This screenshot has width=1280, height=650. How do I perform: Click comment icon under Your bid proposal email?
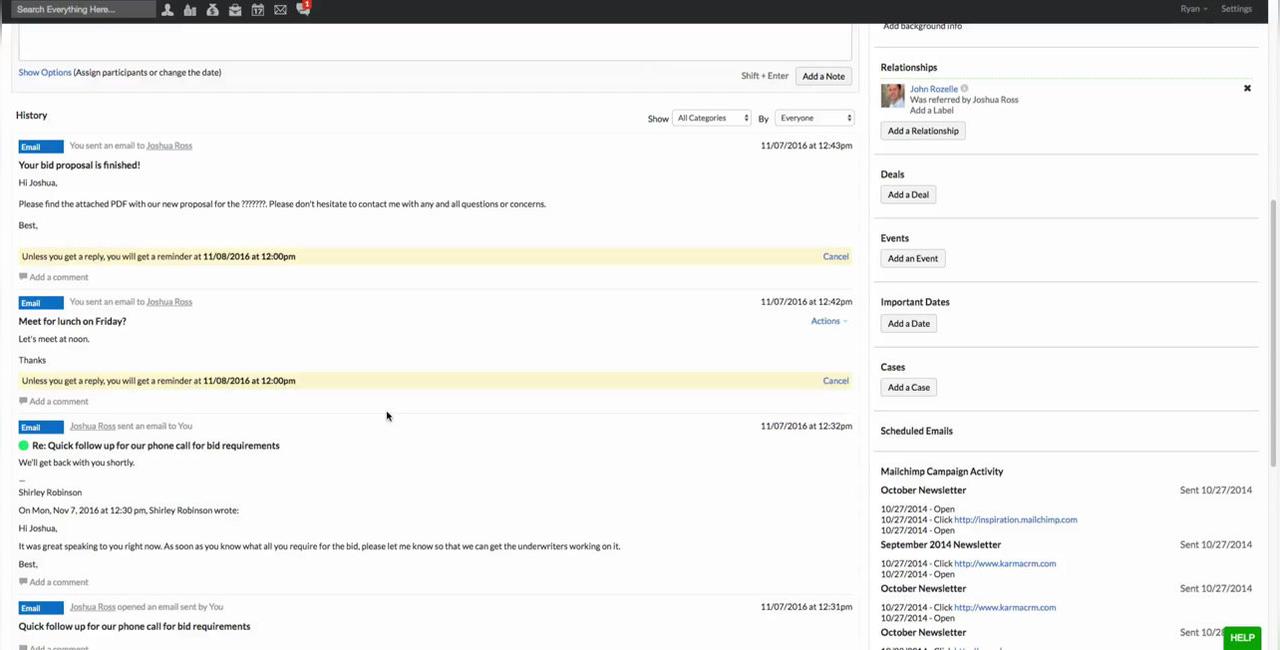coord(23,277)
